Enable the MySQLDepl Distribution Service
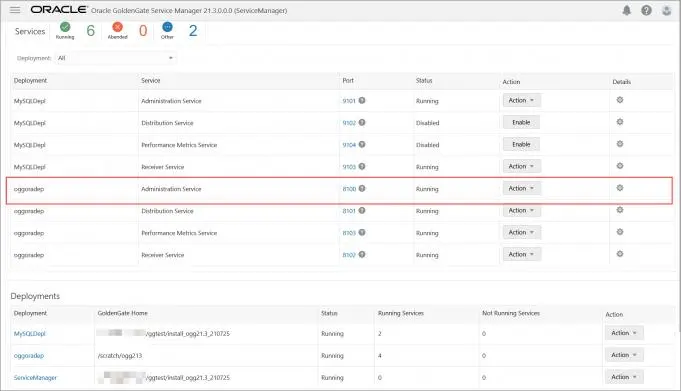This screenshot has height=391, width=681. 521,123
